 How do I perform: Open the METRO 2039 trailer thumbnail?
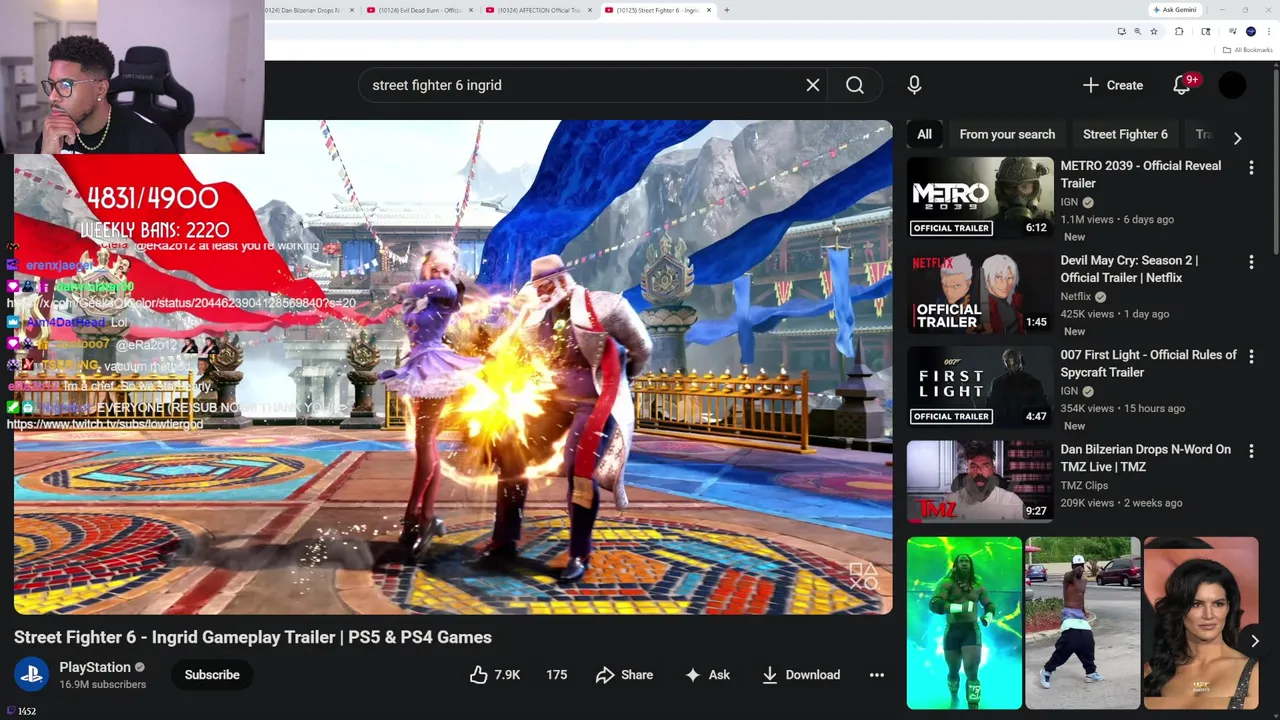(980, 197)
